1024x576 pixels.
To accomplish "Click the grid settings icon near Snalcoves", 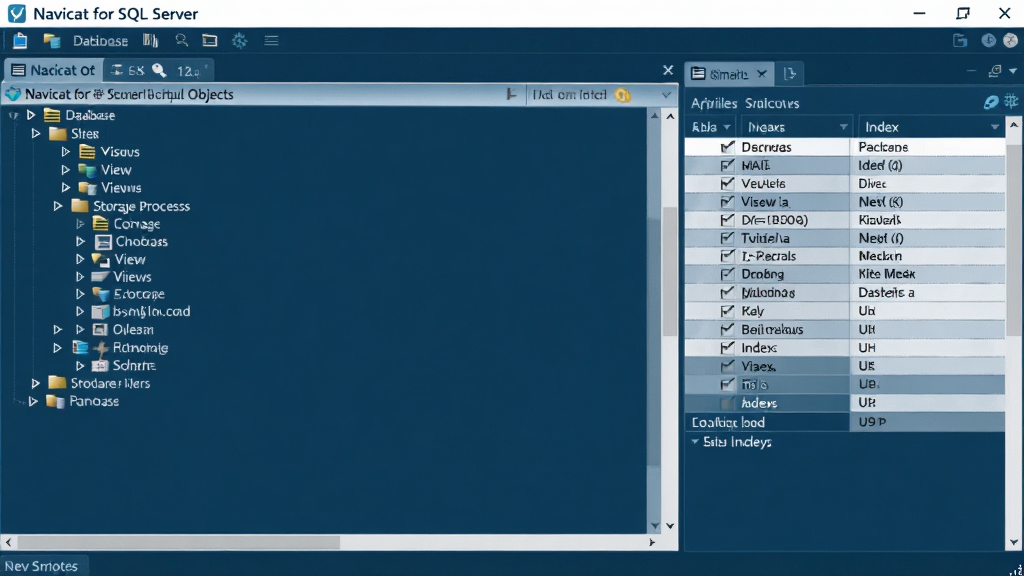I will 1011,101.
